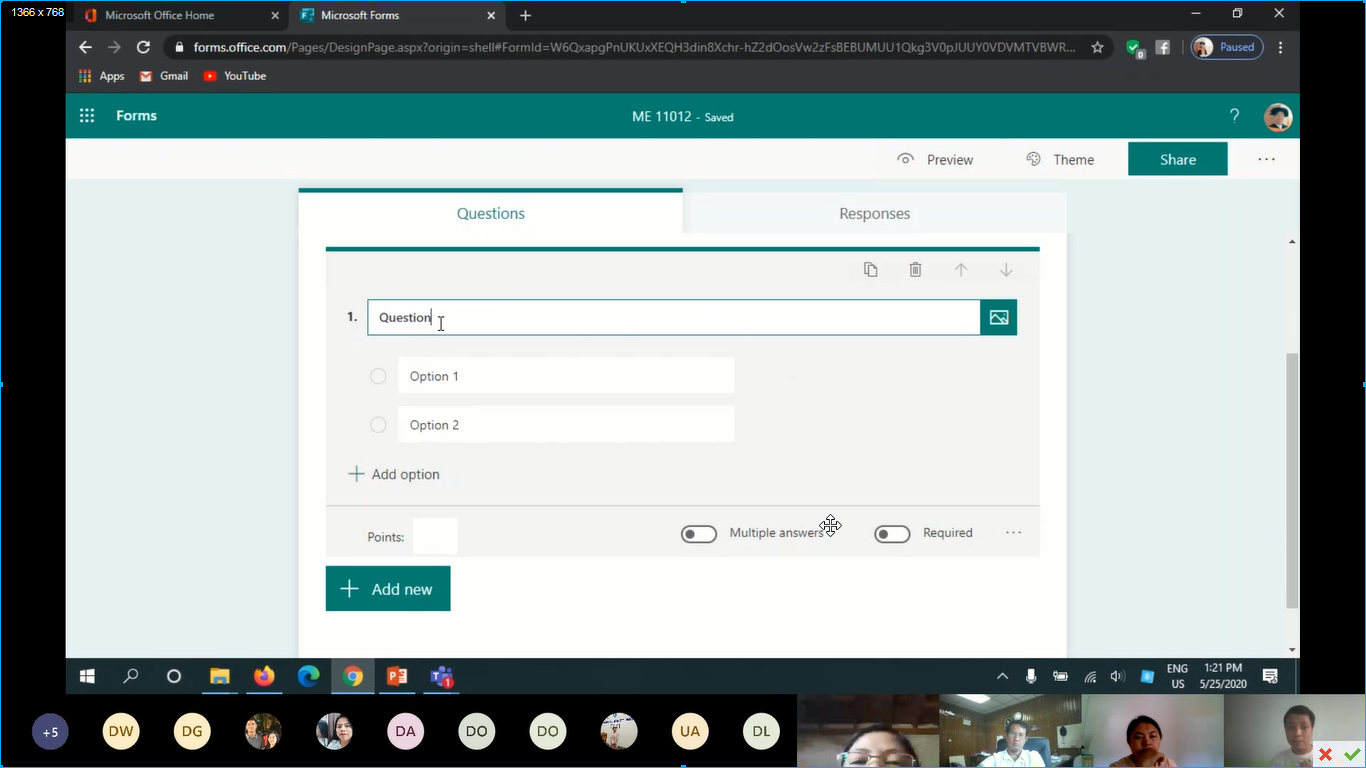The height and width of the screenshot is (768, 1366).
Task: Open Preview of the form
Action: point(936,159)
